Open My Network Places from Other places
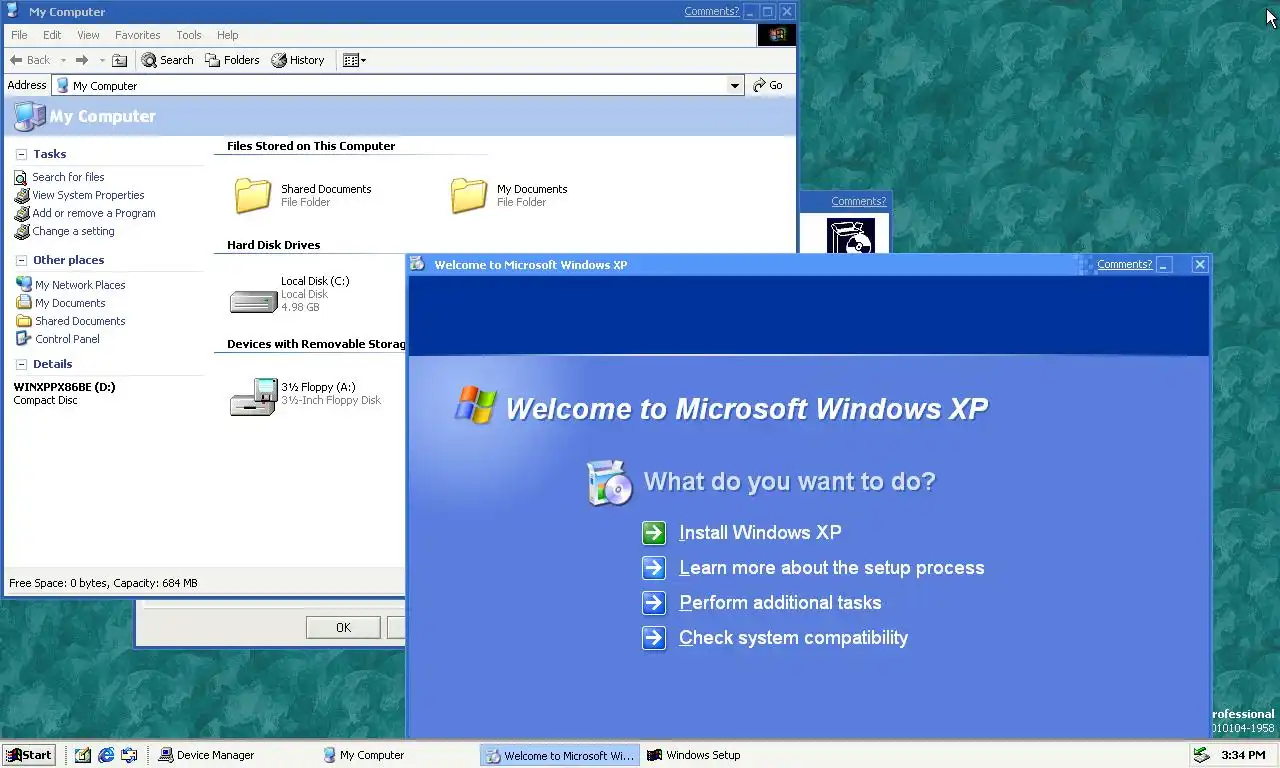The image size is (1280, 768). (80, 285)
